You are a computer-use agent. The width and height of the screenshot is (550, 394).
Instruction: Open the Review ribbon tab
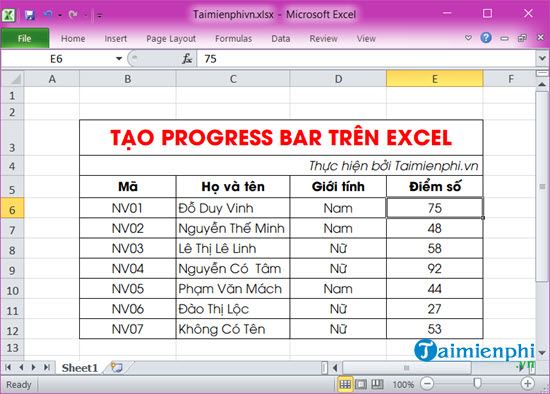click(x=323, y=39)
